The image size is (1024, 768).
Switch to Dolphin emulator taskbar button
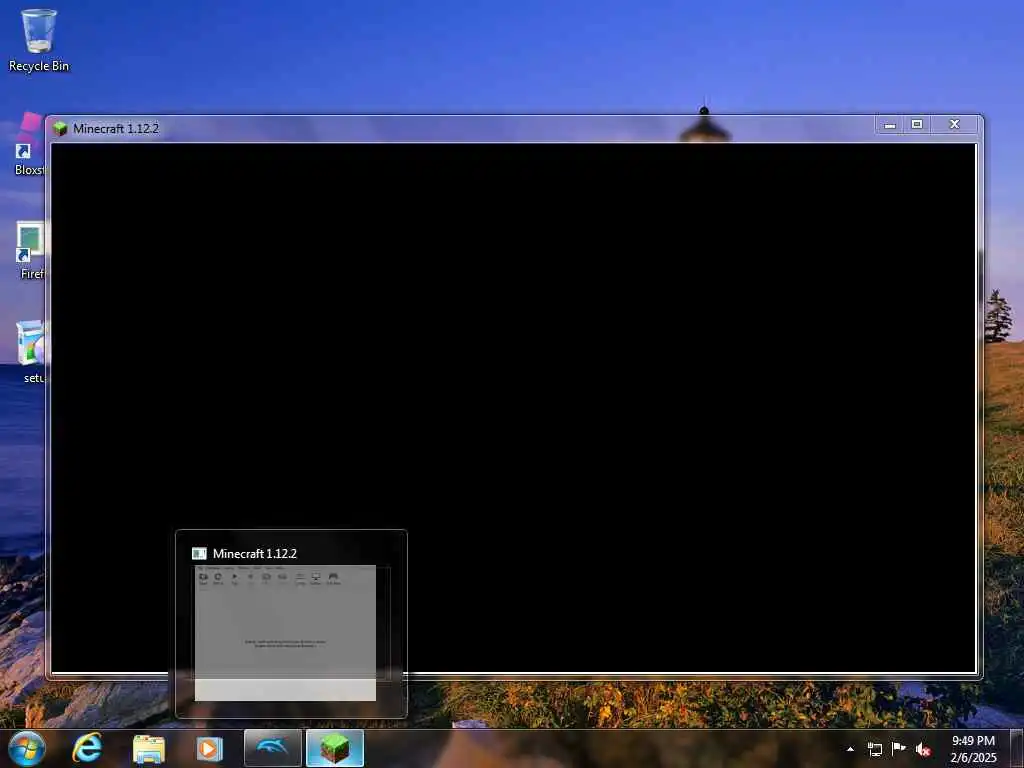pos(273,748)
